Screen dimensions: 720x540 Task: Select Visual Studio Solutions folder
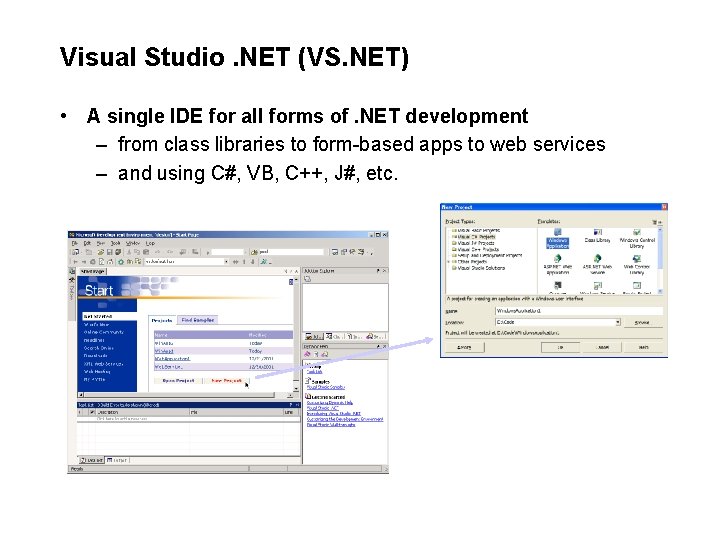point(478,268)
